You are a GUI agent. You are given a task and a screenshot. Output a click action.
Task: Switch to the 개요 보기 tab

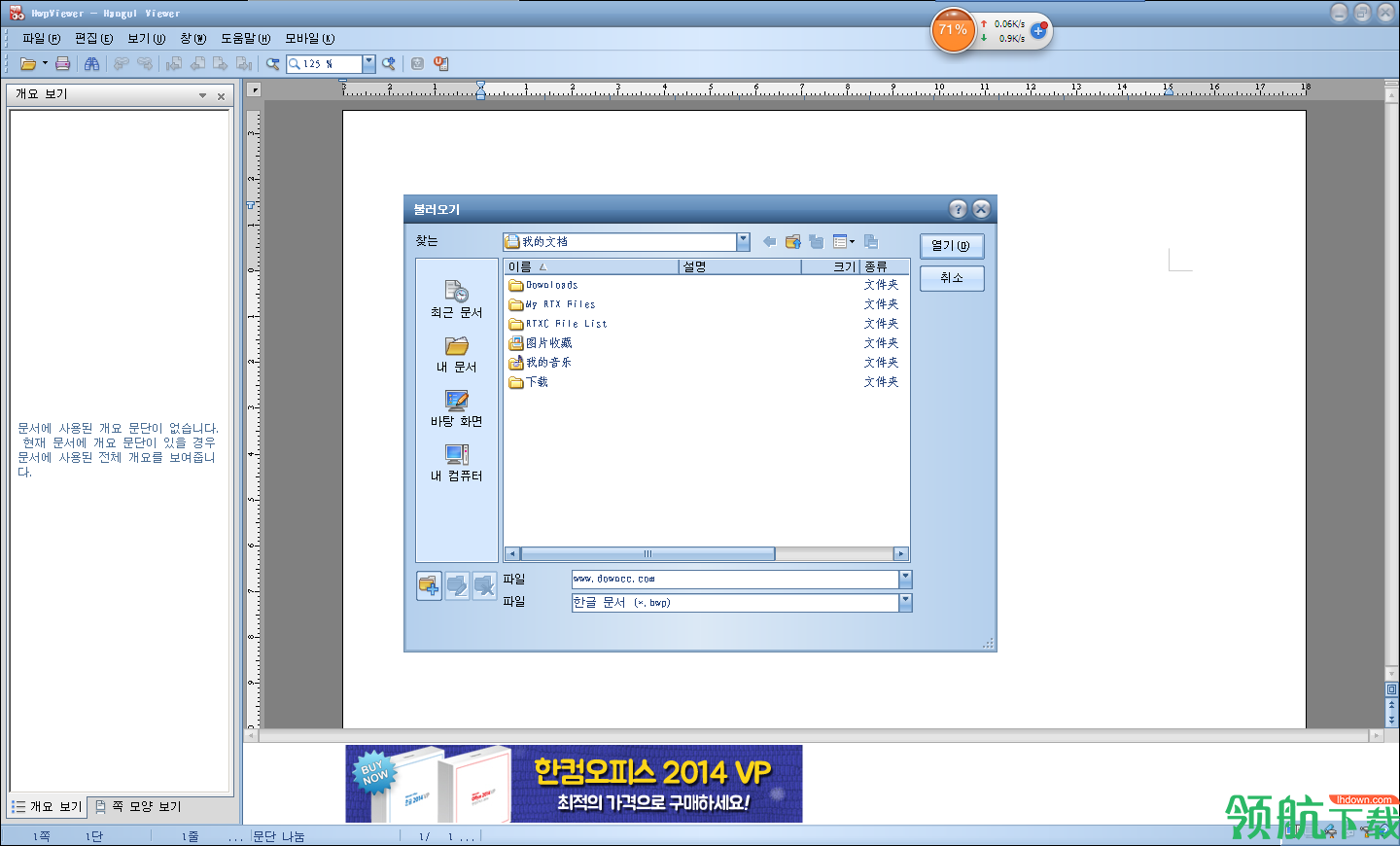tap(48, 807)
